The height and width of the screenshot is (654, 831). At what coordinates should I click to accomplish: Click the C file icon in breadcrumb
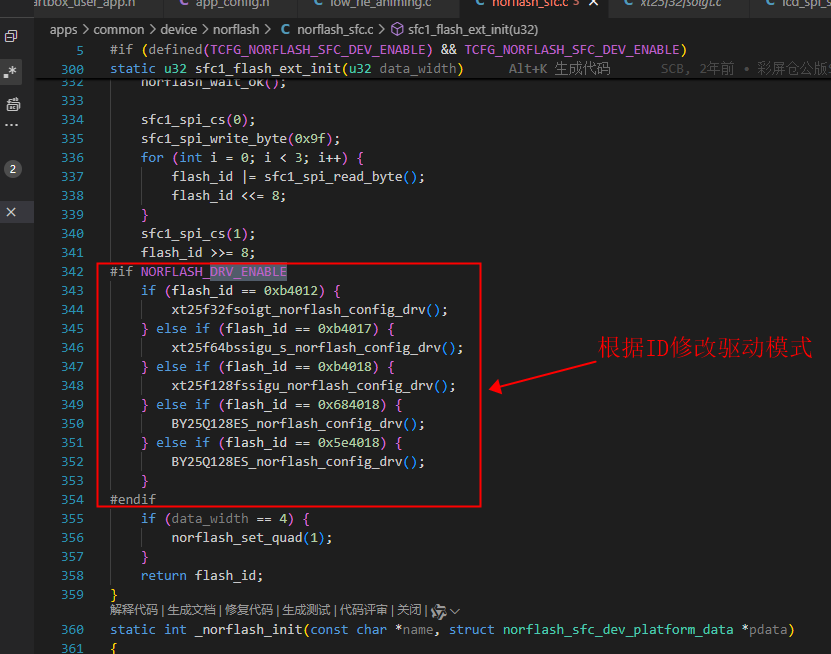click(285, 30)
